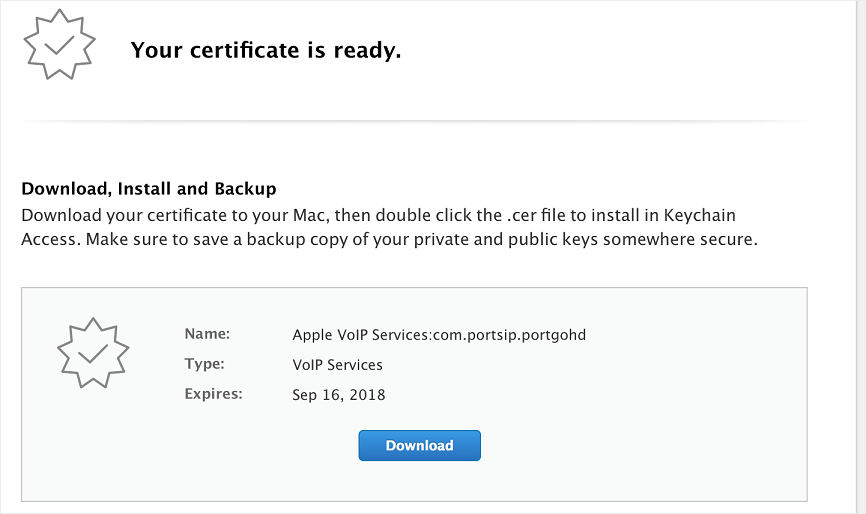
Task: Click the certificate badge icon in details box
Action: coord(93,353)
